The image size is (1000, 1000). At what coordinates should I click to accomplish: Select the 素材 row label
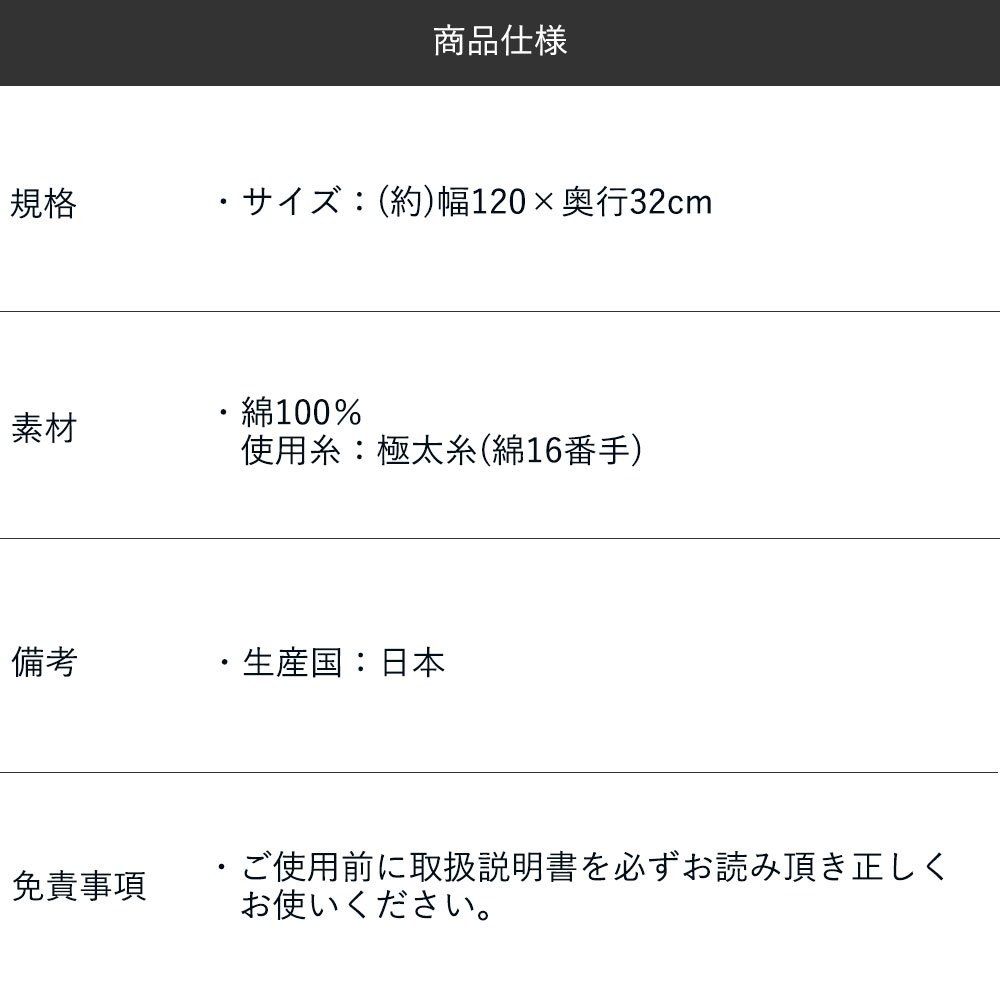coord(43,431)
